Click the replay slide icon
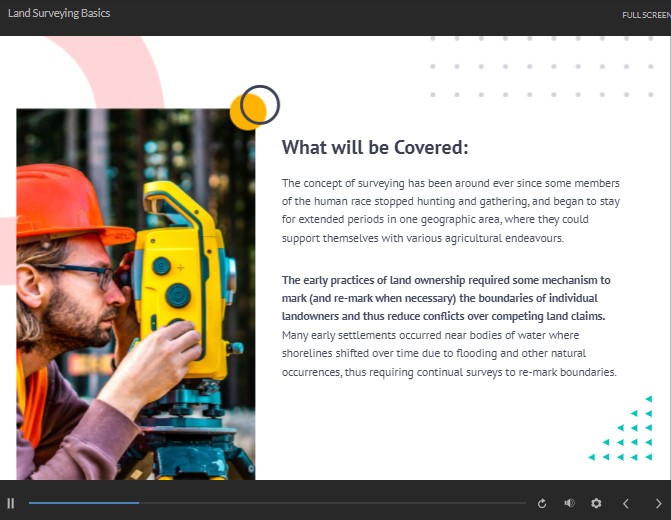Viewport: 671px width, 520px height. tap(542, 504)
